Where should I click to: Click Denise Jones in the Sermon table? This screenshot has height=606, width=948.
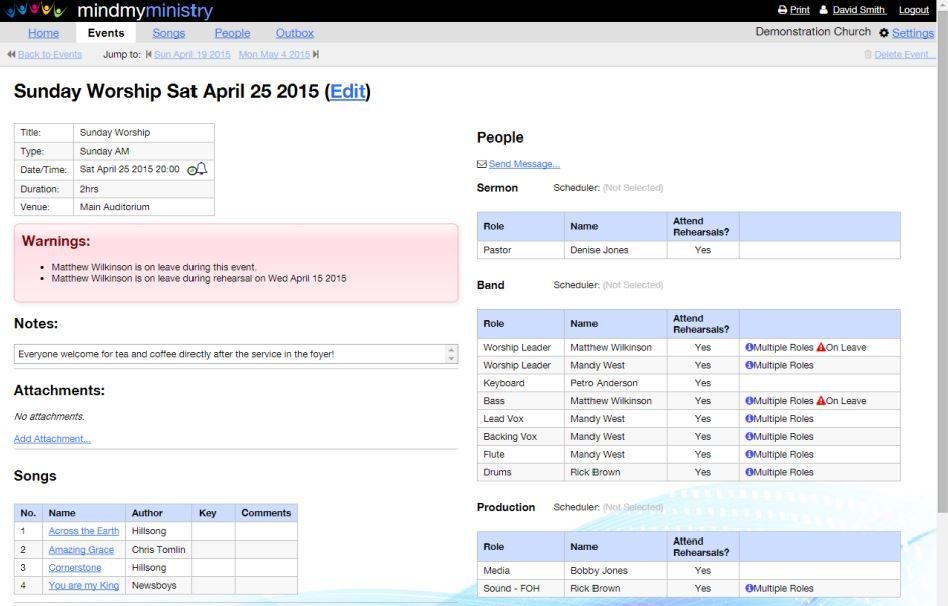(x=599, y=250)
